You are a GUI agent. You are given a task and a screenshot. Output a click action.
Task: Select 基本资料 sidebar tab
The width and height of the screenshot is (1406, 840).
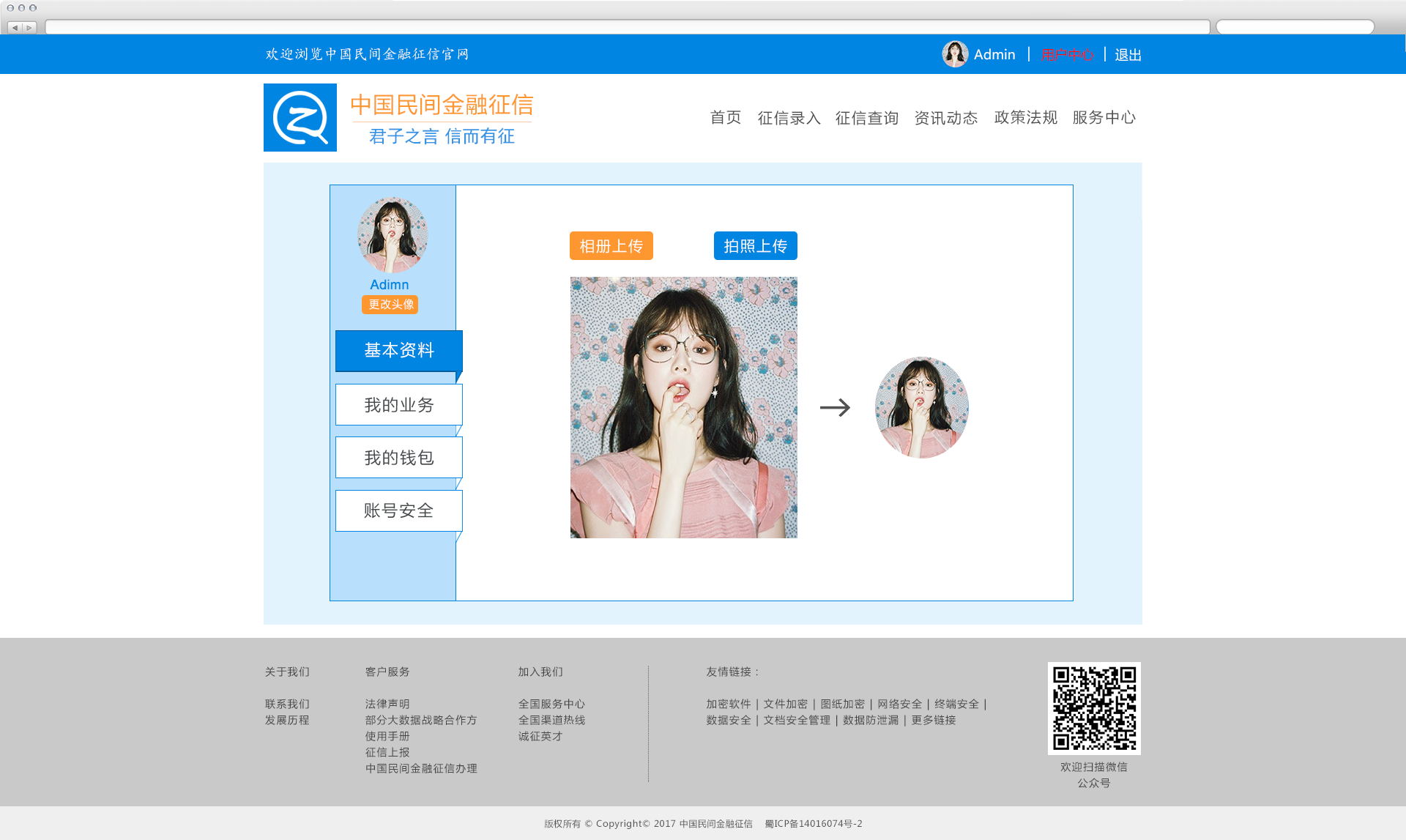pyautogui.click(x=399, y=351)
